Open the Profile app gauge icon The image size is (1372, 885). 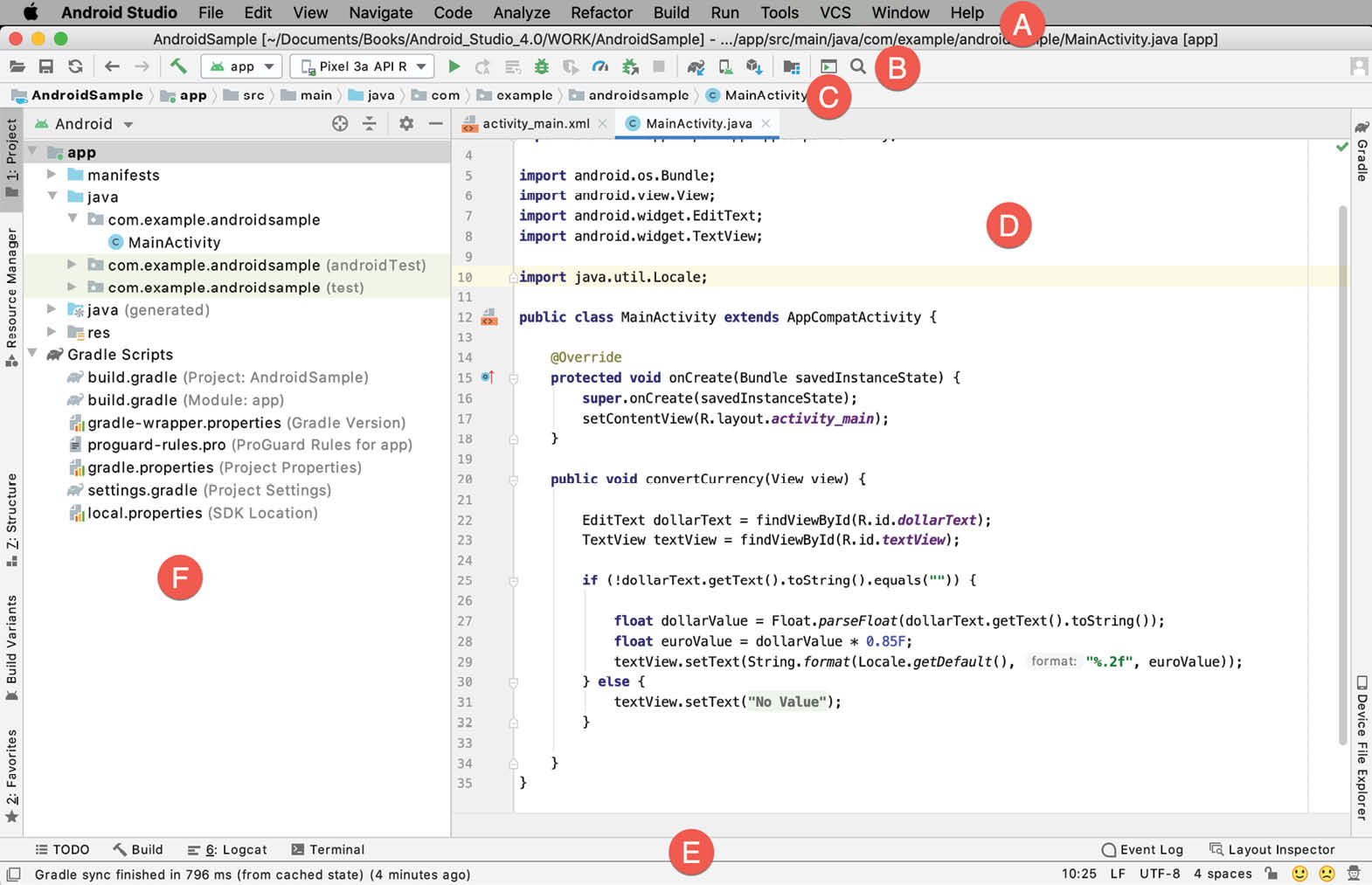pos(600,66)
